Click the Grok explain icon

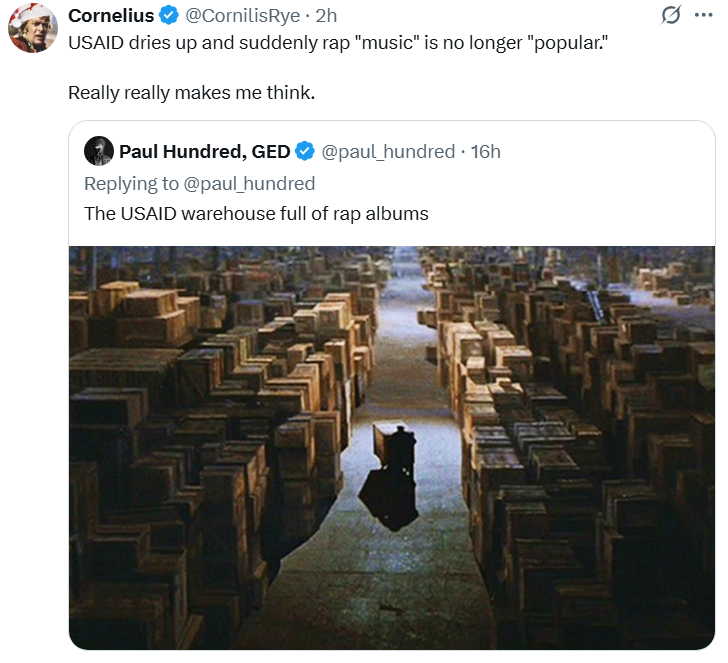672,15
